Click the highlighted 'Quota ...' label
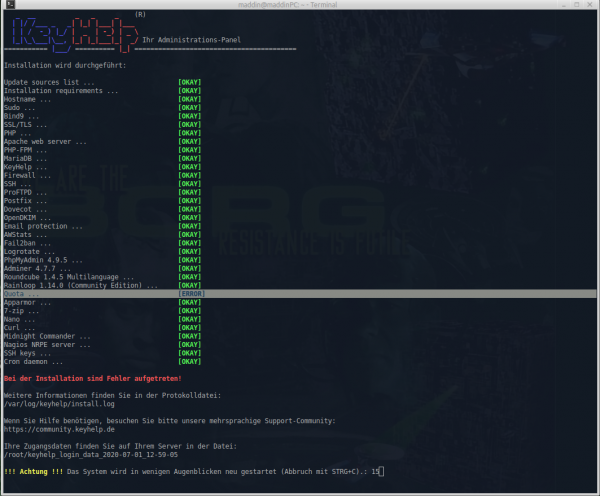600x496 pixels. pyautogui.click(x=21, y=294)
